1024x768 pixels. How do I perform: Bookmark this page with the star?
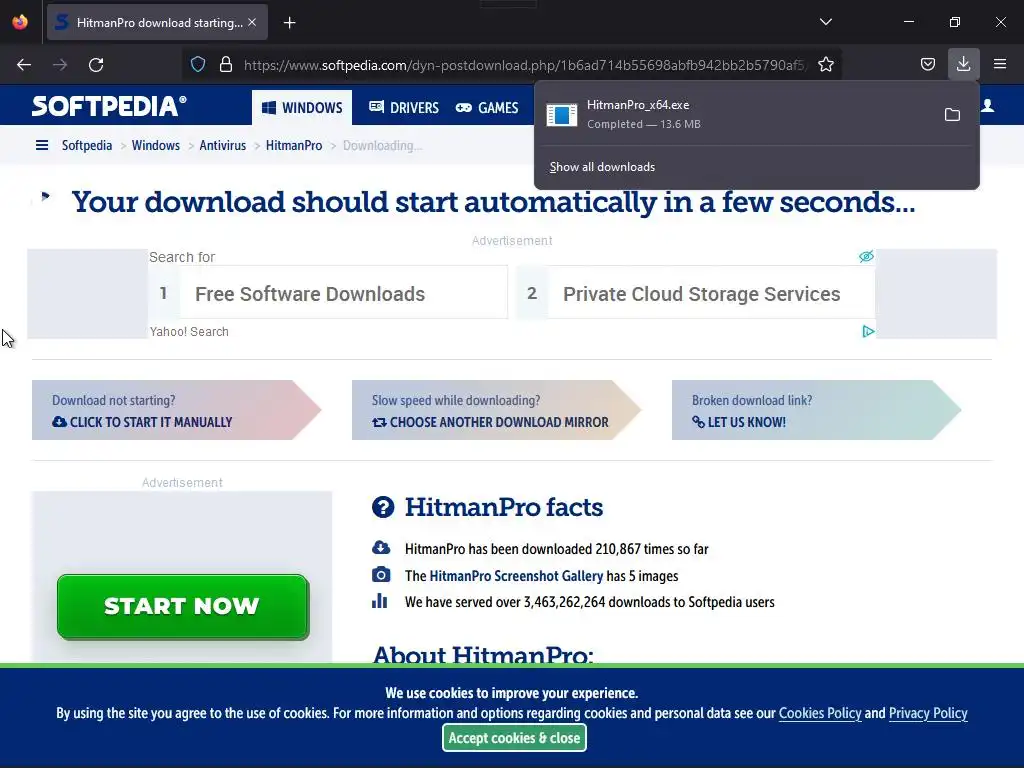coord(825,65)
